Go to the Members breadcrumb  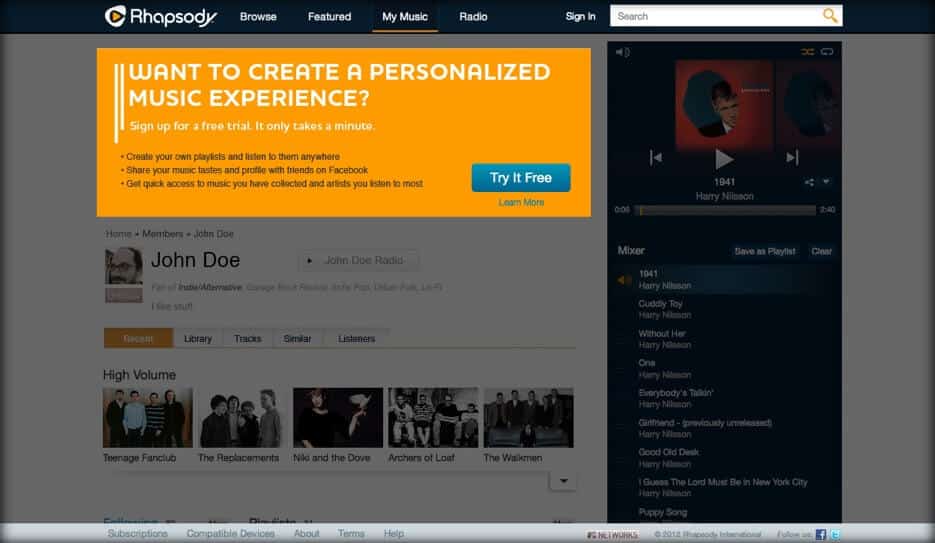pyautogui.click(x=162, y=234)
